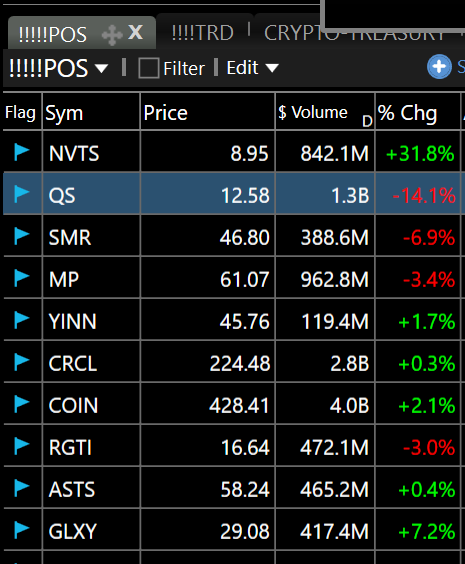Screen dimensions: 465x564
Task: Click the 4.0B volume for COIN
Action: coord(350,406)
